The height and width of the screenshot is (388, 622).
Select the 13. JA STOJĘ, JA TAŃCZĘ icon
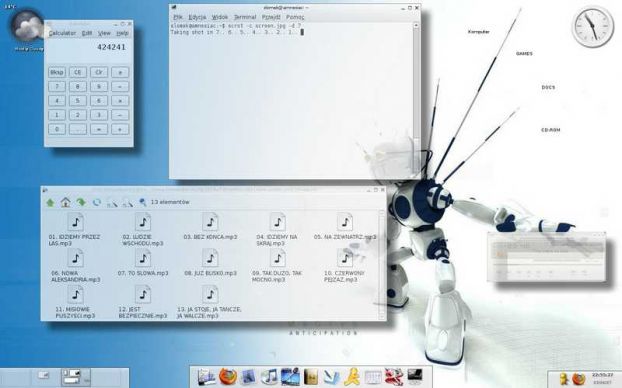[x=210, y=294]
